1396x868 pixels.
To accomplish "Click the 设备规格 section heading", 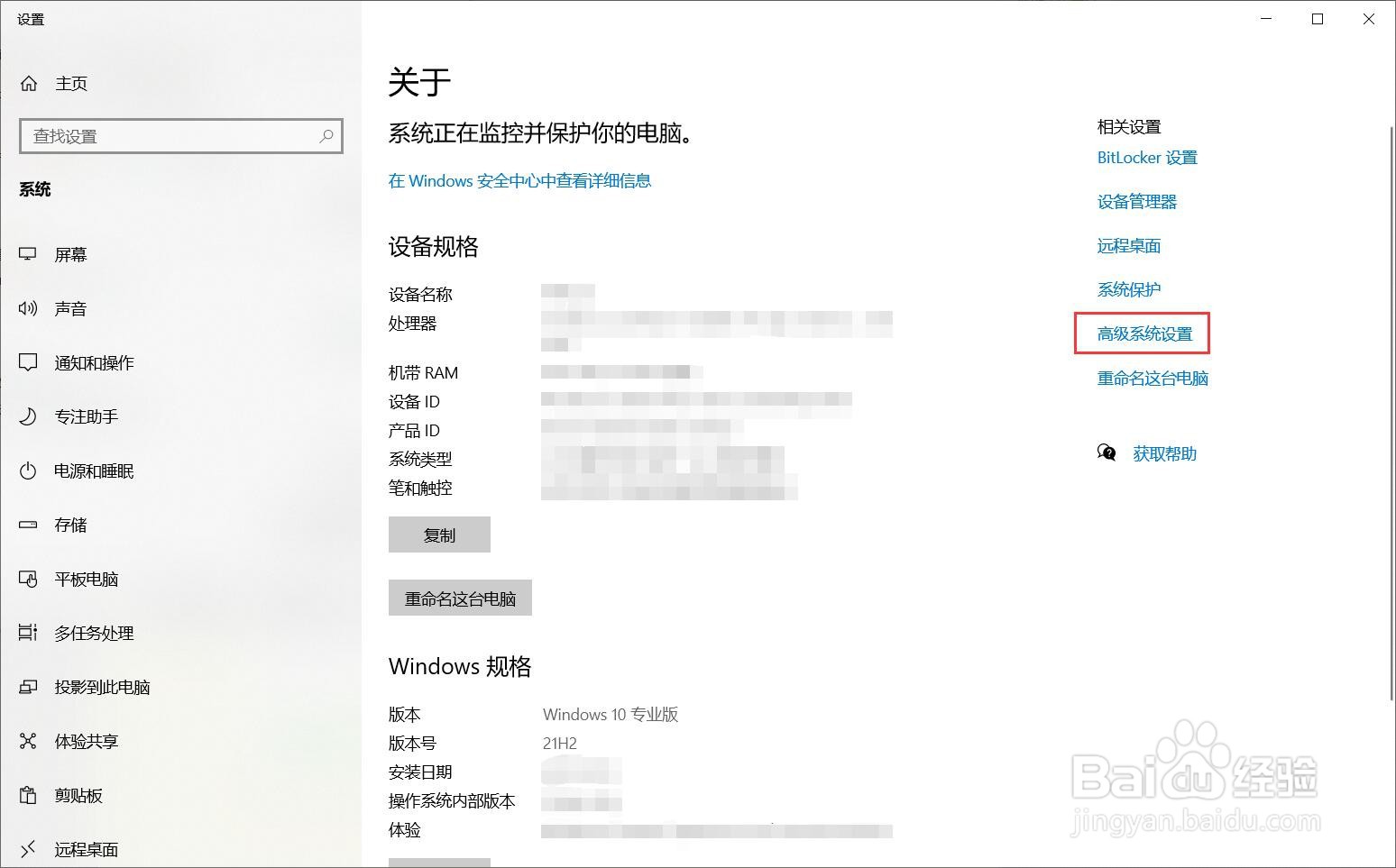I will pyautogui.click(x=434, y=247).
